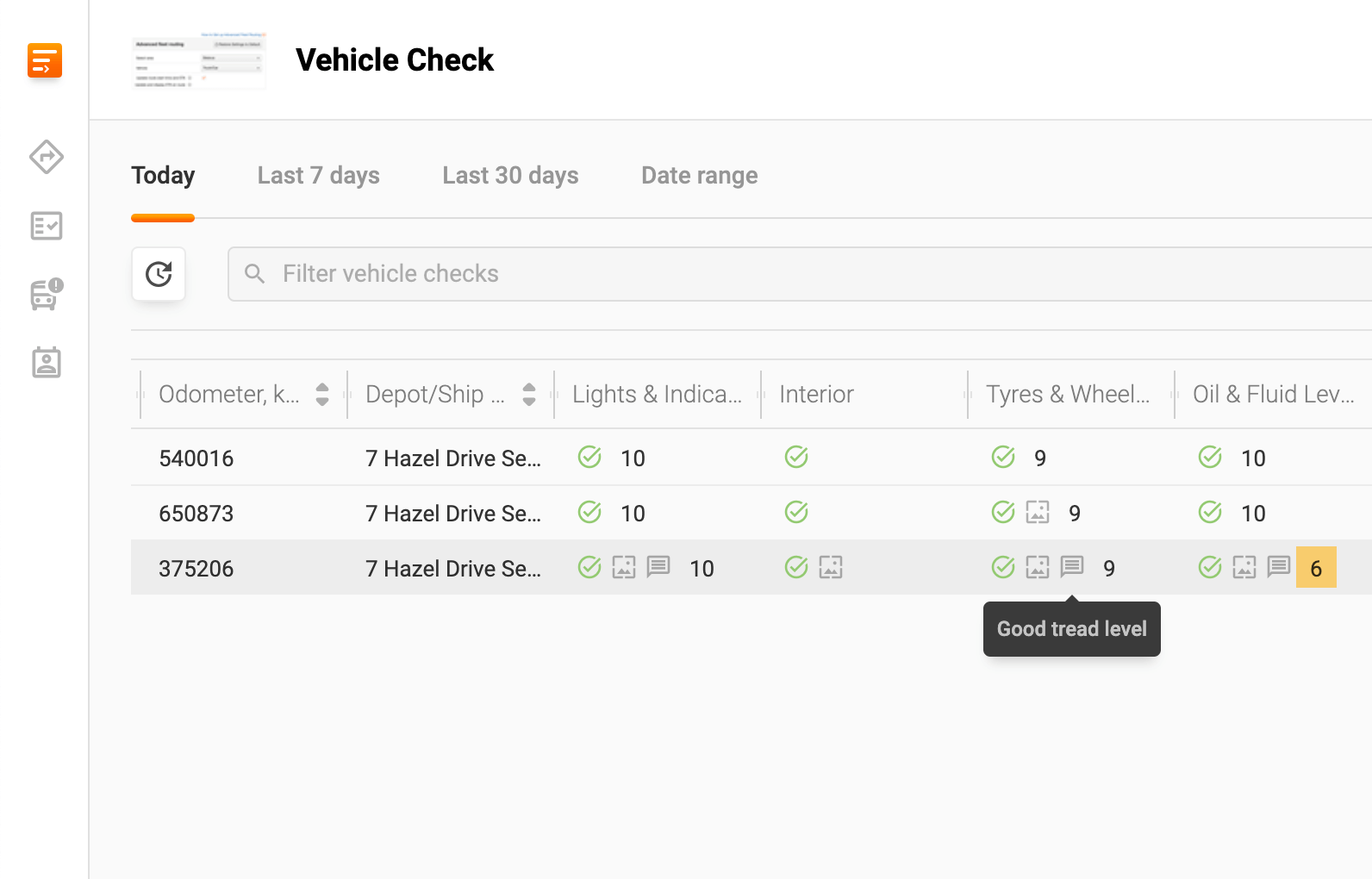Click the refresh vehicle checks button
This screenshot has width=1372, height=879.
pyautogui.click(x=159, y=274)
